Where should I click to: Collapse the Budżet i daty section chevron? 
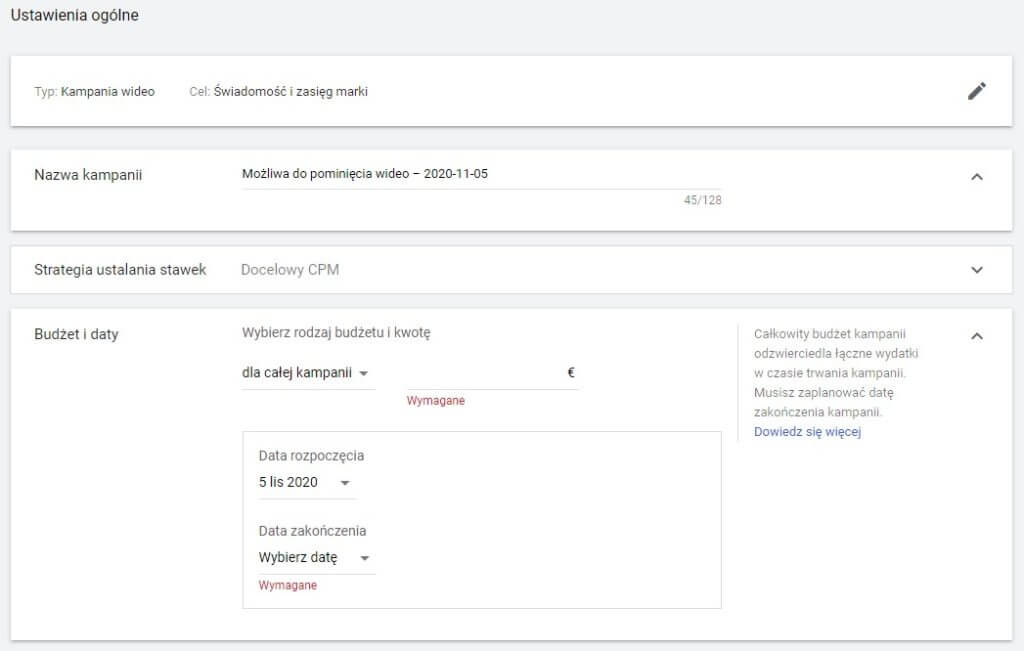[x=977, y=336]
